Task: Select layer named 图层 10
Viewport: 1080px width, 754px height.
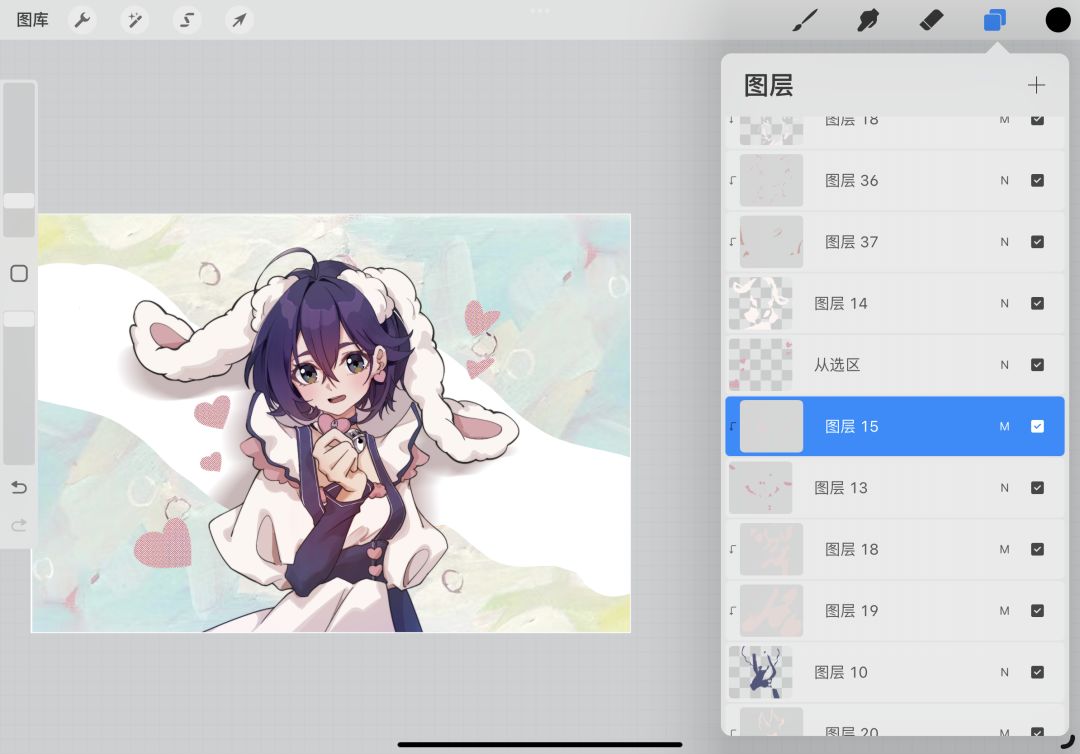Action: [x=840, y=672]
